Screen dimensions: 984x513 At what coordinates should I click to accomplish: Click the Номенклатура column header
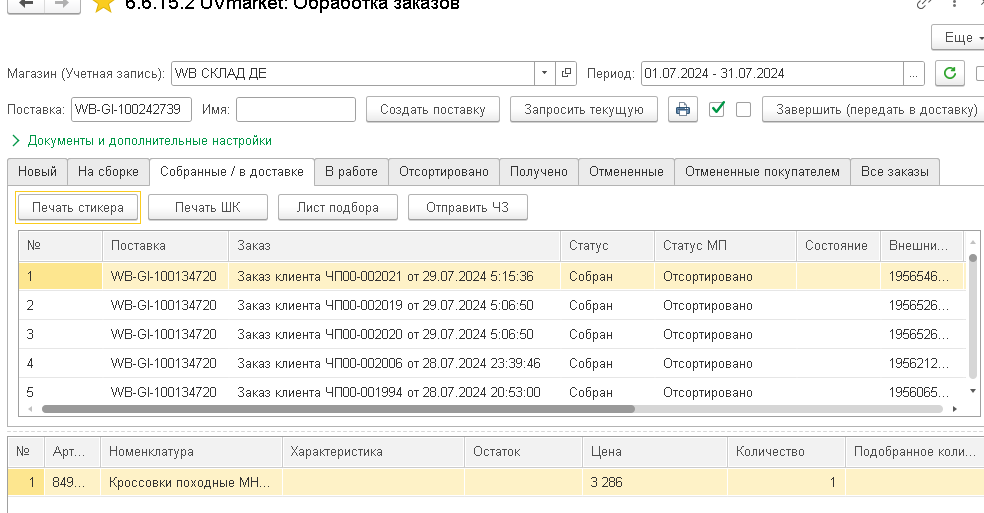pos(191,451)
